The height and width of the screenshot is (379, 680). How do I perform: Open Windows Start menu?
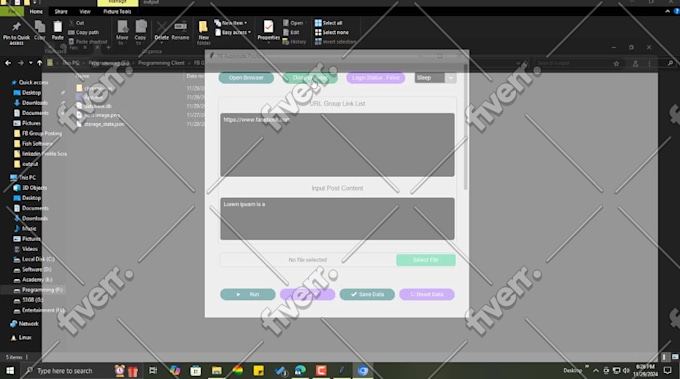(10, 371)
